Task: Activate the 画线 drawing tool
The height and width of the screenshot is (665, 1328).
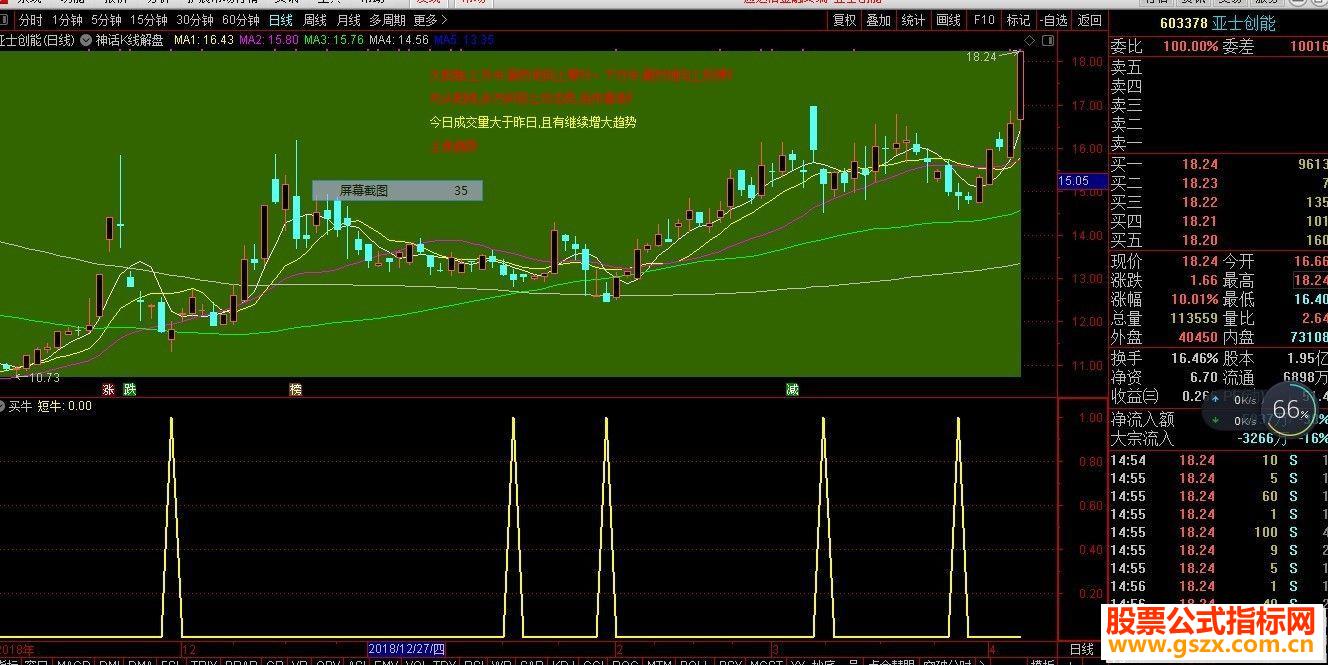Action: coord(949,20)
